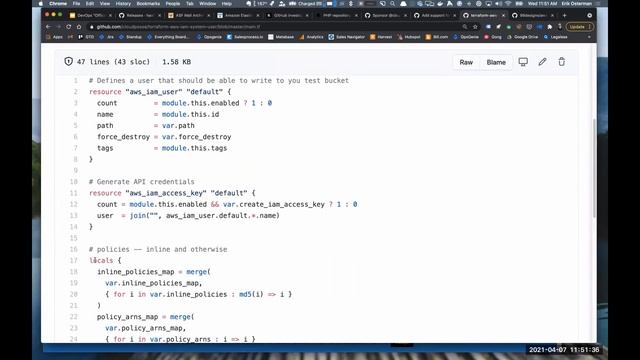
Task: Go back with browser back arrow
Action: pos(49,27)
